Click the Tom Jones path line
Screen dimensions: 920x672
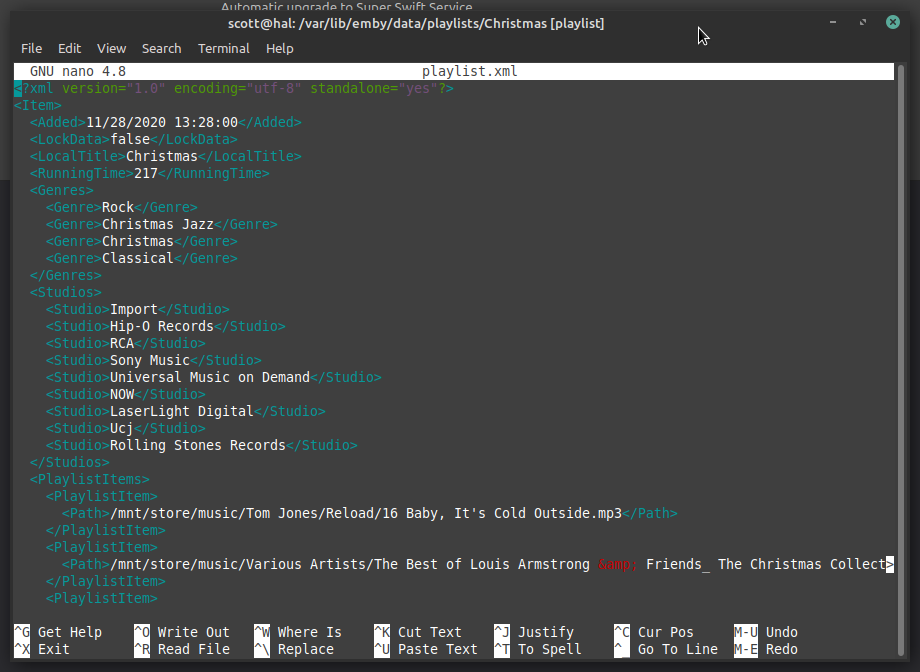(366, 513)
